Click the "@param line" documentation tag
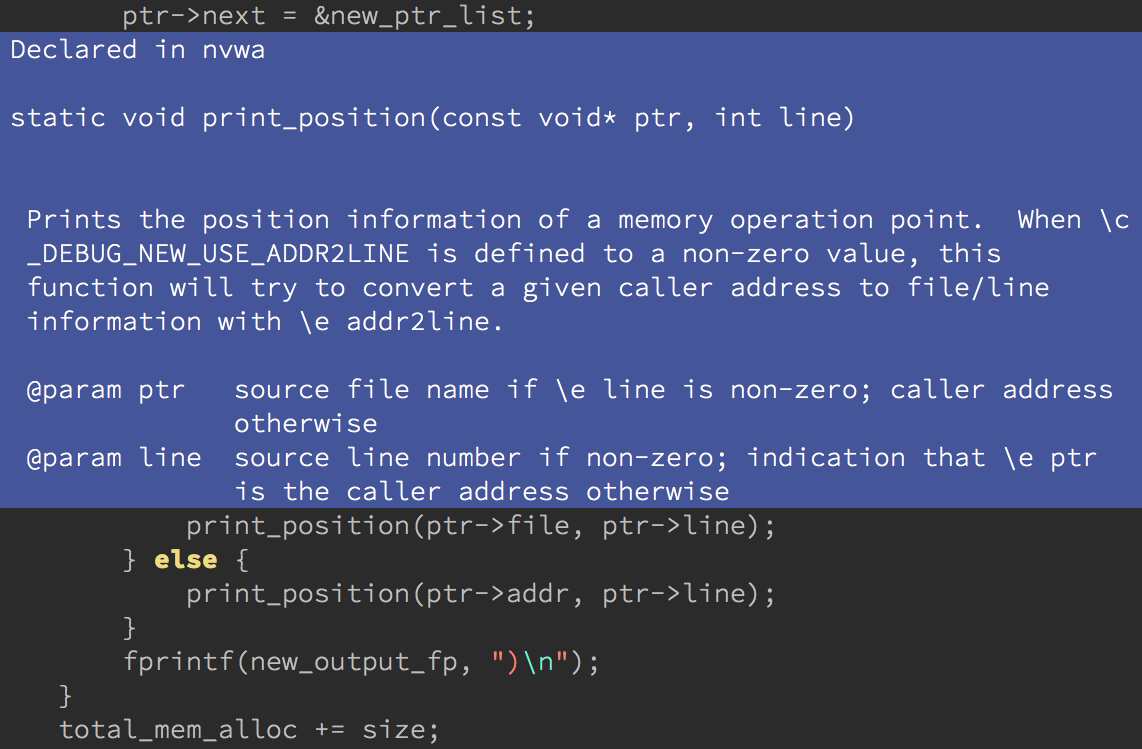The image size is (1142, 749). point(114,458)
